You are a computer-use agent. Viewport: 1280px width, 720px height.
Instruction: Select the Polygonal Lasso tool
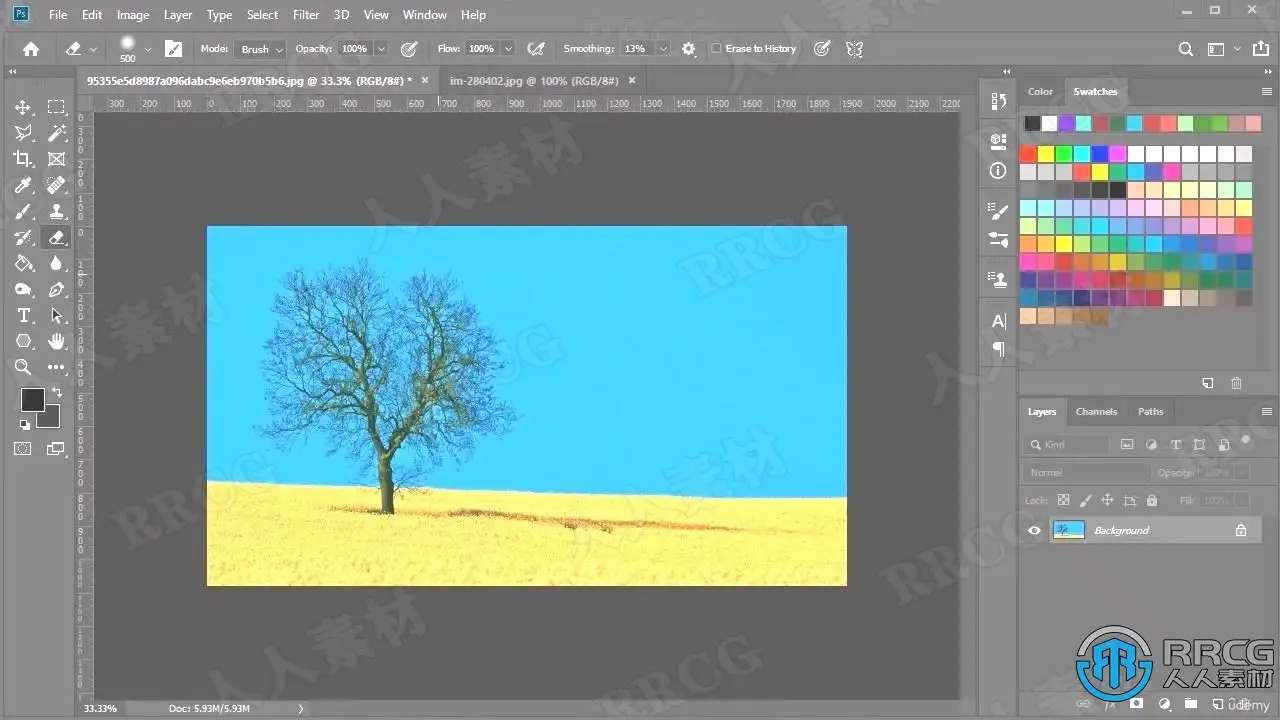coord(23,133)
